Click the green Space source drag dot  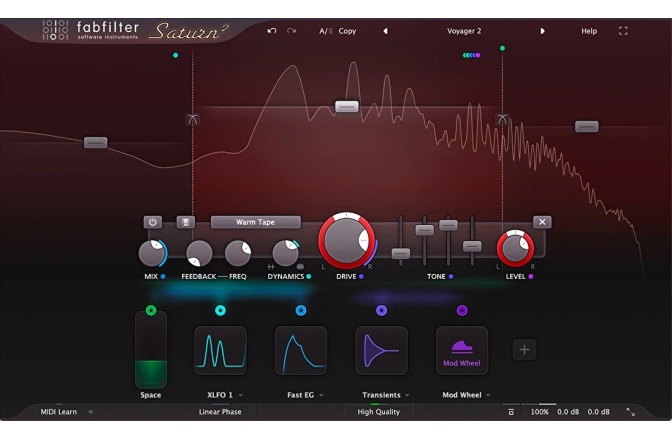[151, 310]
